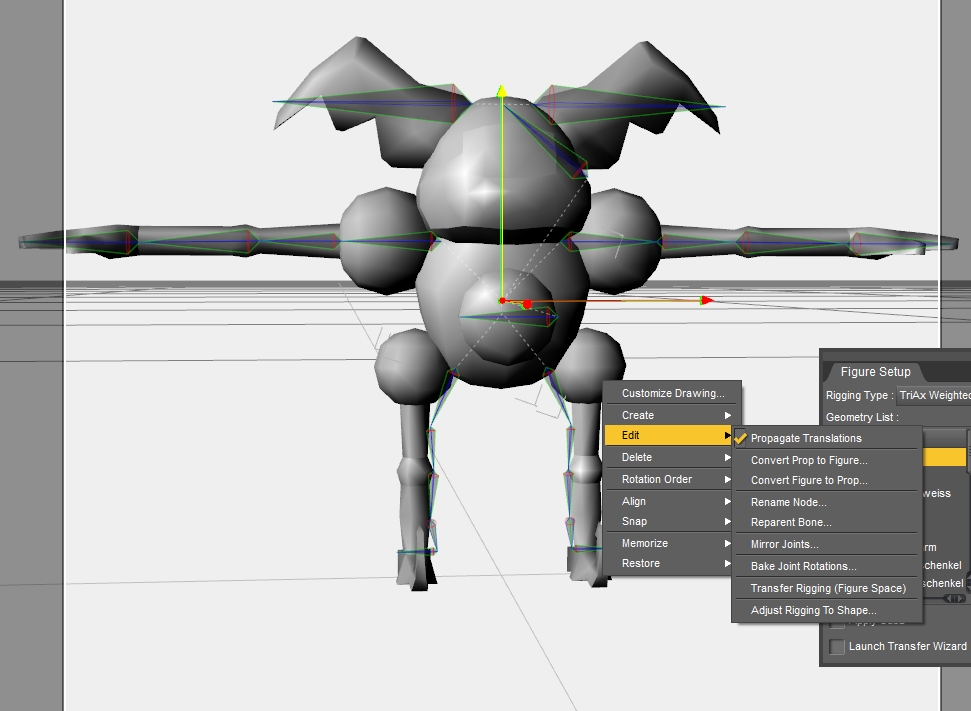Enable the Launch Transfer Wizard checkbox

(837, 647)
